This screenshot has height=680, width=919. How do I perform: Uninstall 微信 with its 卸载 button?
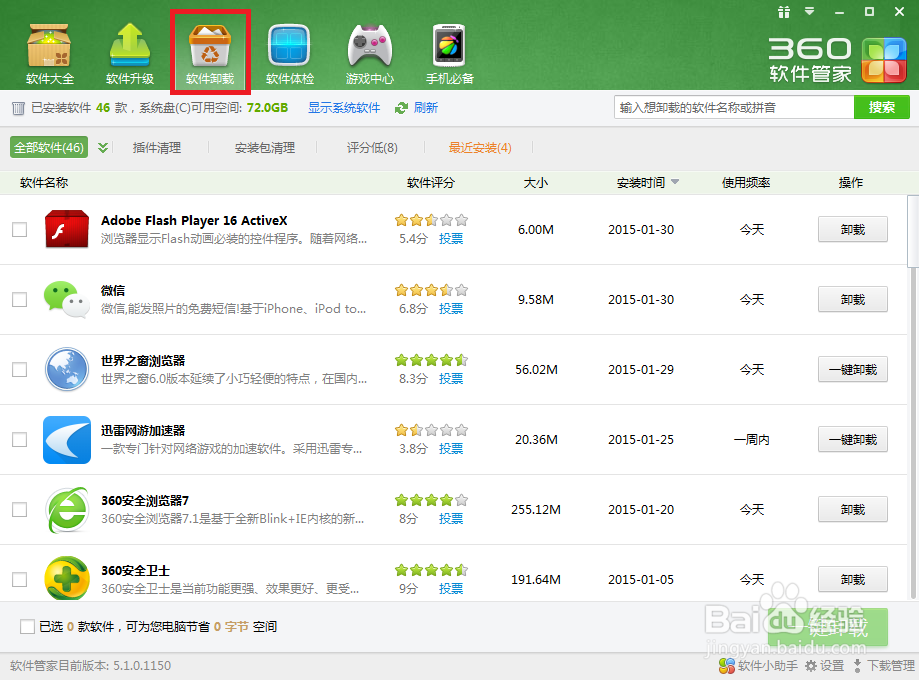(853, 300)
